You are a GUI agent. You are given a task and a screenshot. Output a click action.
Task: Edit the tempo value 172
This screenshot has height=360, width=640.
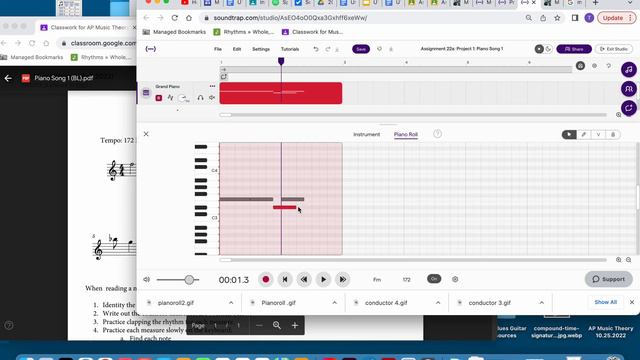pyautogui.click(x=407, y=280)
